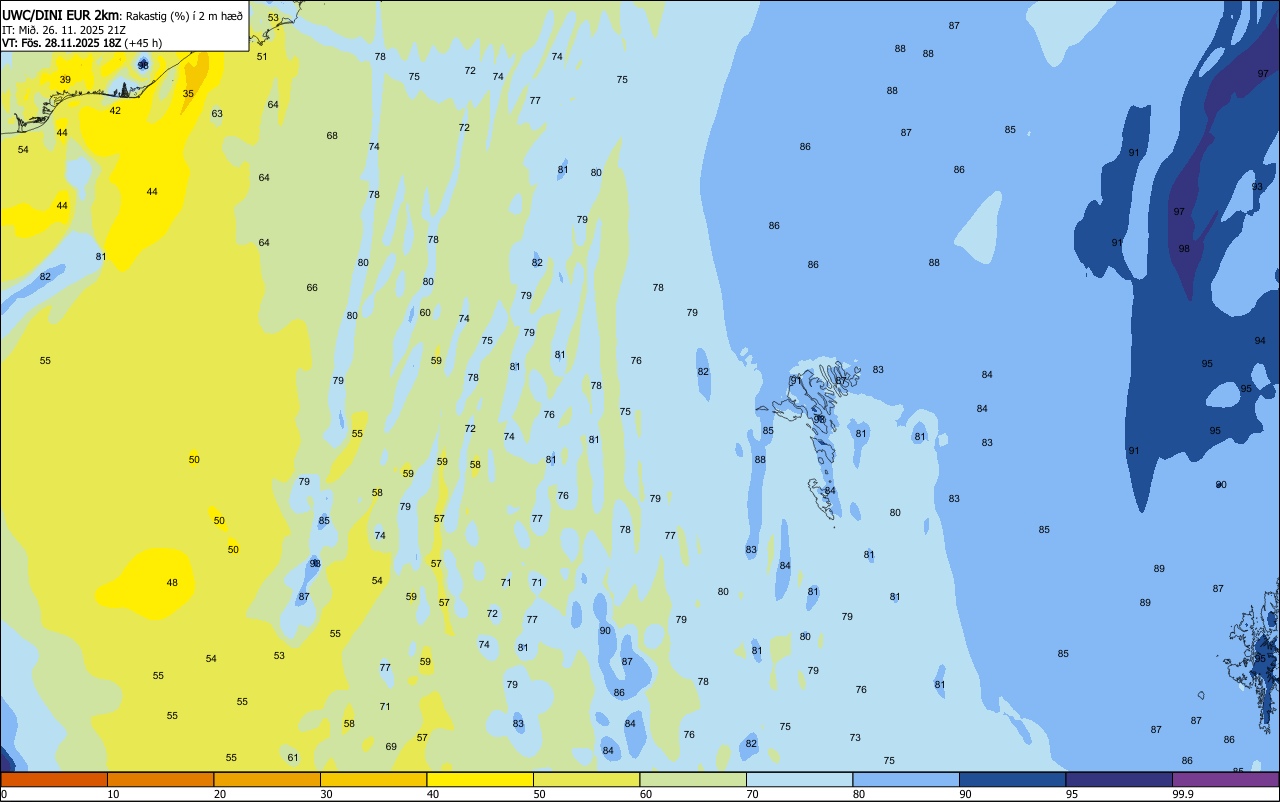The image size is (1280, 802).
Task: Click the humidity value 69 on the map
Action: click(391, 747)
